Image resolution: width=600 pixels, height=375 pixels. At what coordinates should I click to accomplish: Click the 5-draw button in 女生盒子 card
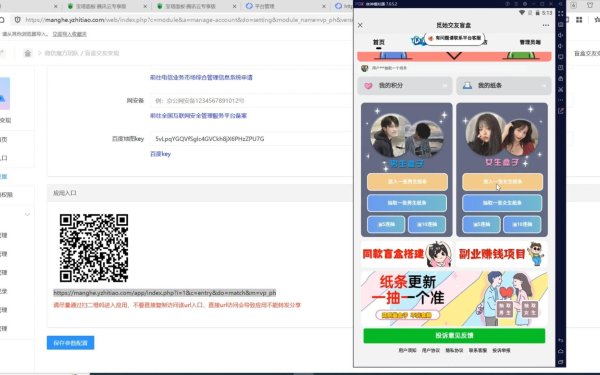pos(481,225)
